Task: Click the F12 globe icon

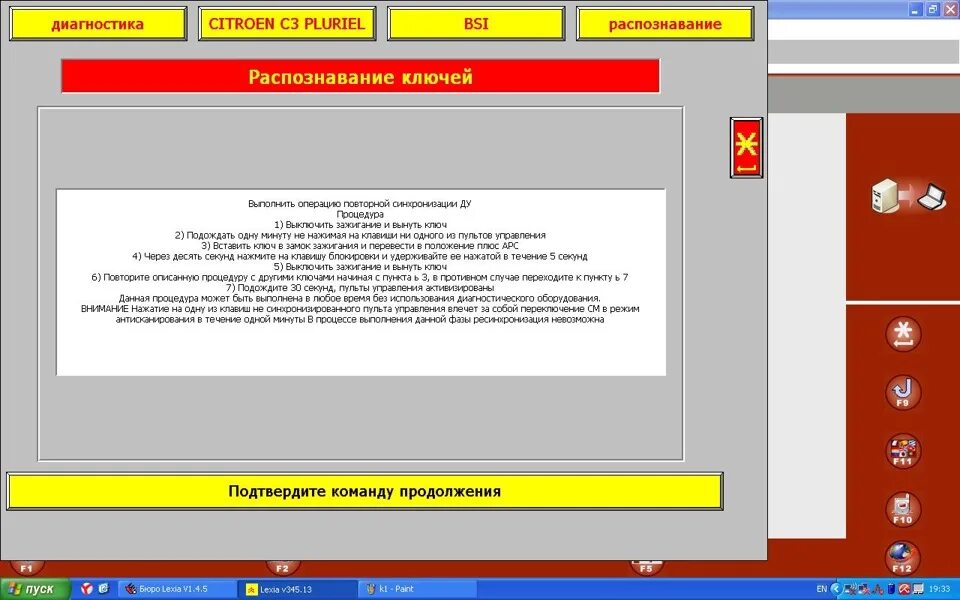Action: [903, 558]
